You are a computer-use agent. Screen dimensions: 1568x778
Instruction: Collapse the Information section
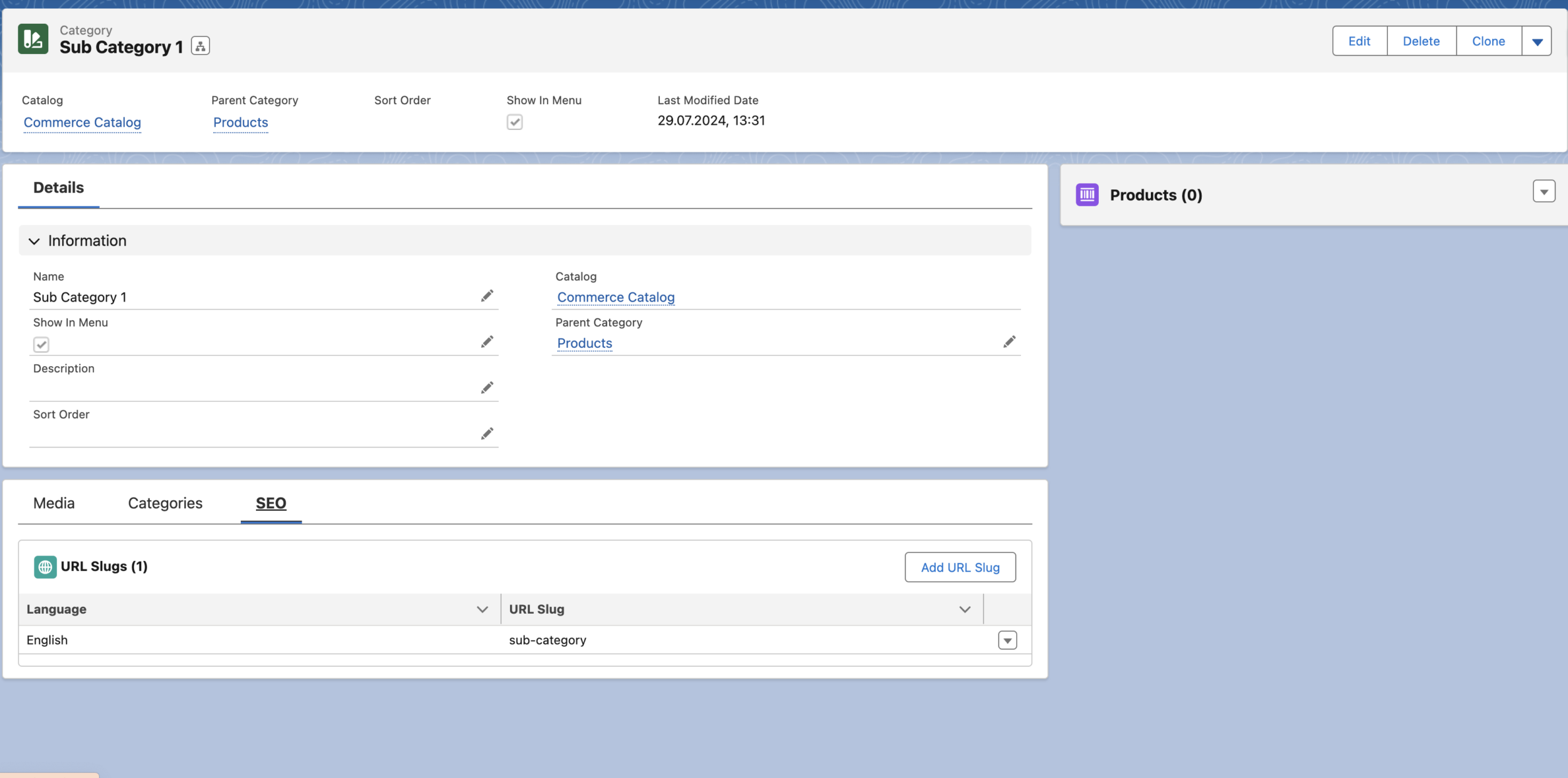(x=34, y=241)
